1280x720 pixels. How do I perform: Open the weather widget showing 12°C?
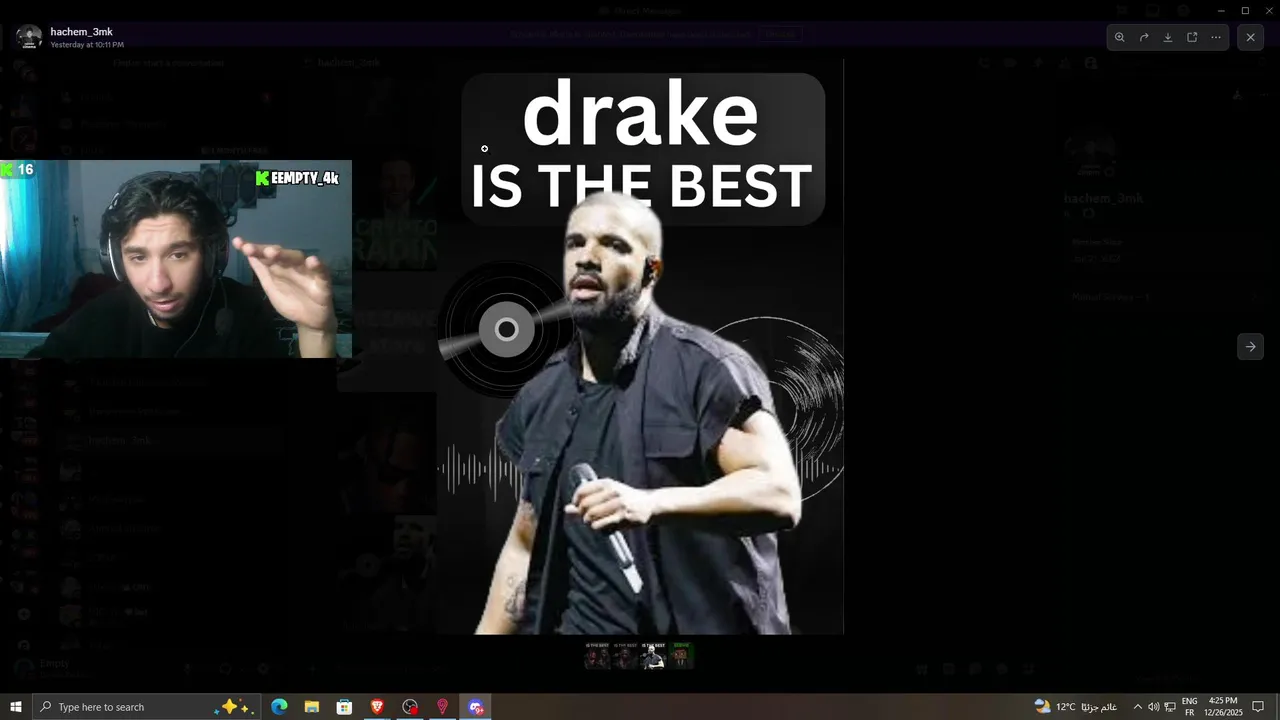click(1075, 707)
